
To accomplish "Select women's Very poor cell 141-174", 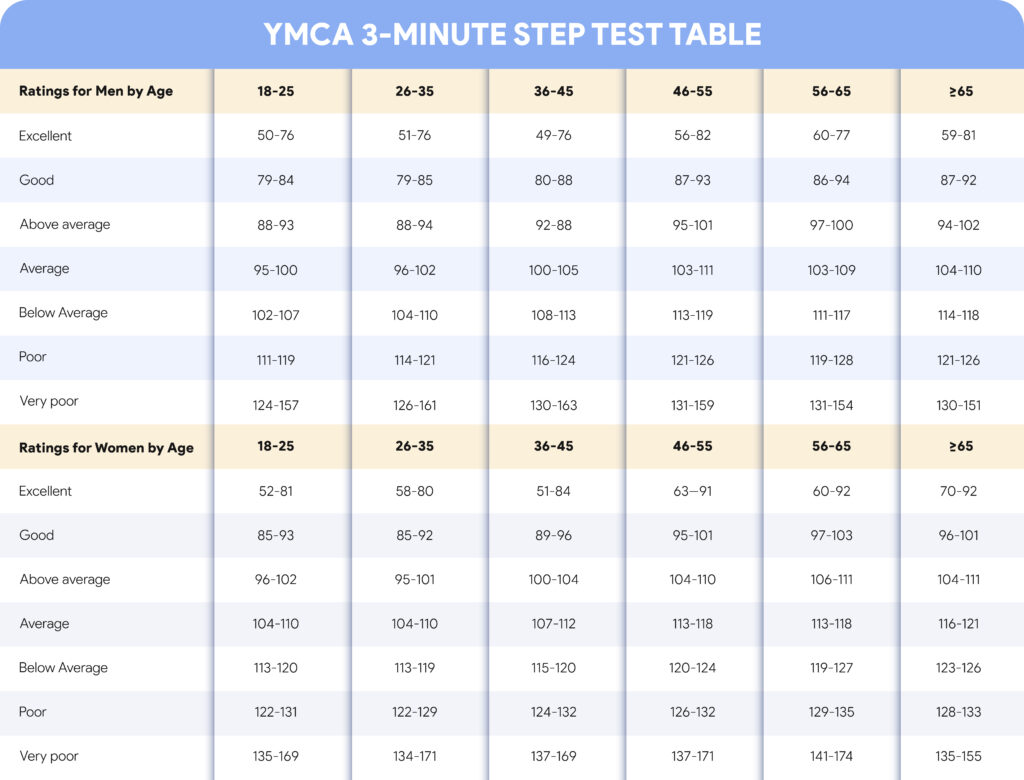I will click(831, 756).
